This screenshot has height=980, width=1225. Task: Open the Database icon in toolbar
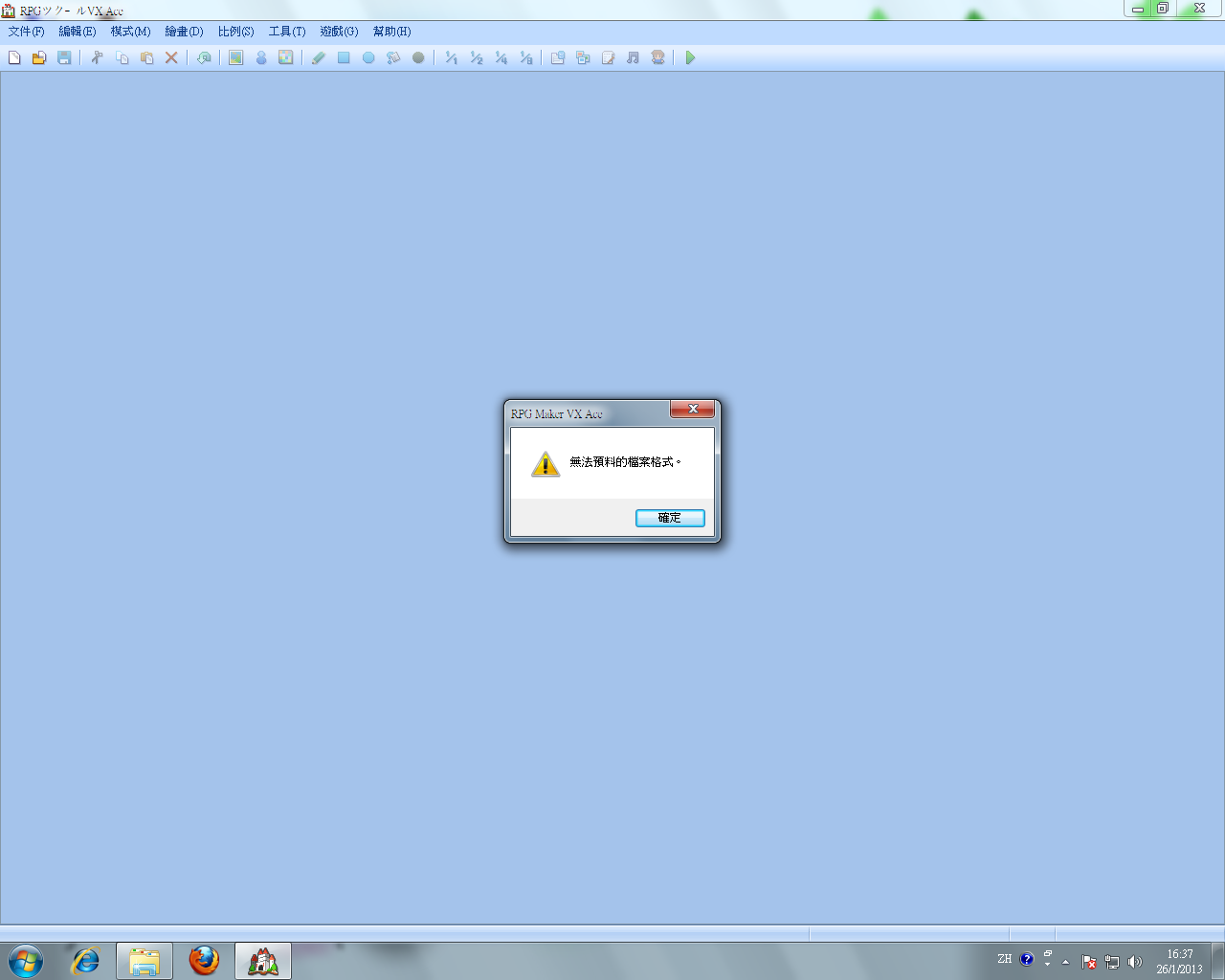point(558,58)
